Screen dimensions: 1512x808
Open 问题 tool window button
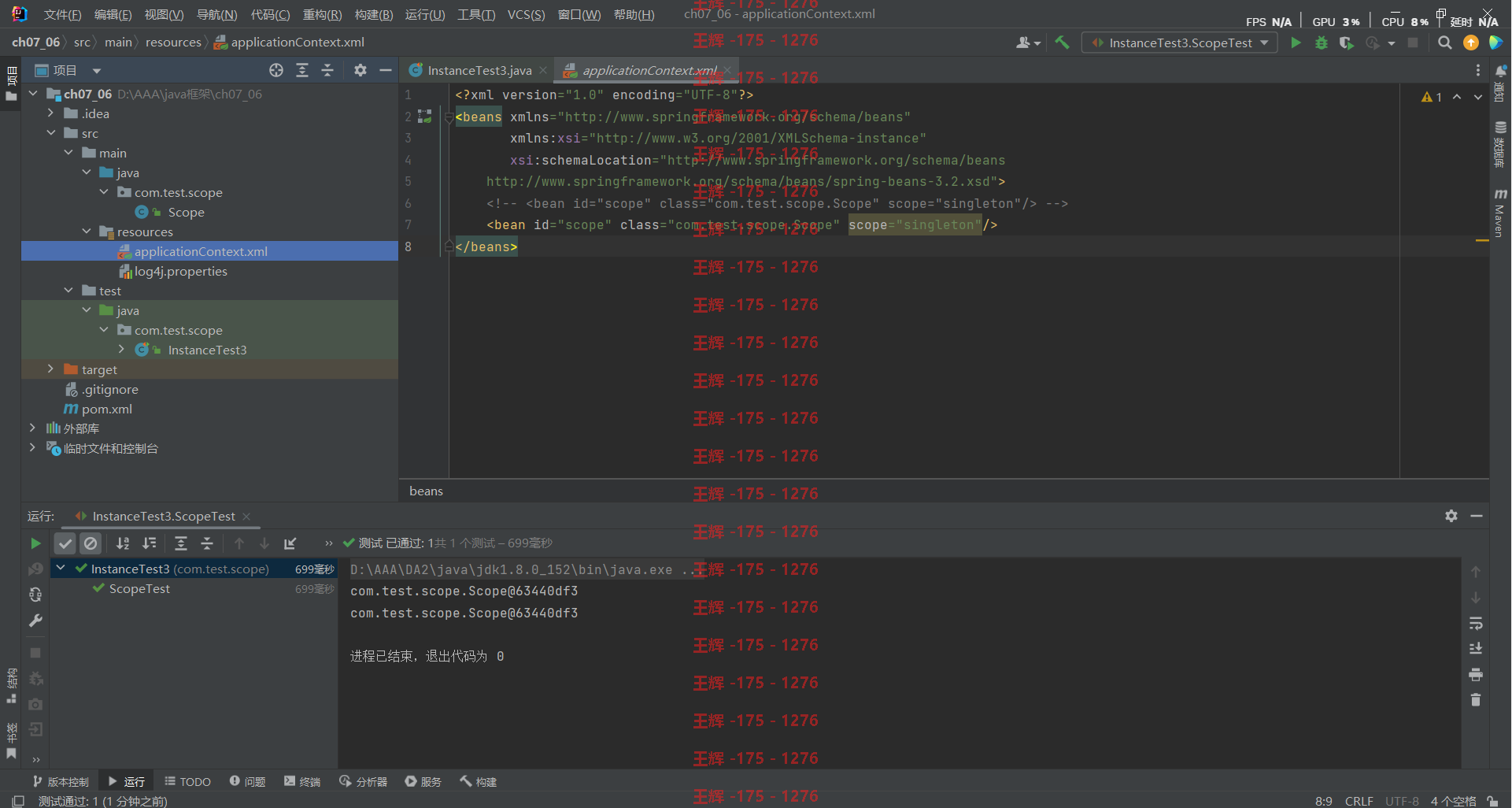(247, 781)
